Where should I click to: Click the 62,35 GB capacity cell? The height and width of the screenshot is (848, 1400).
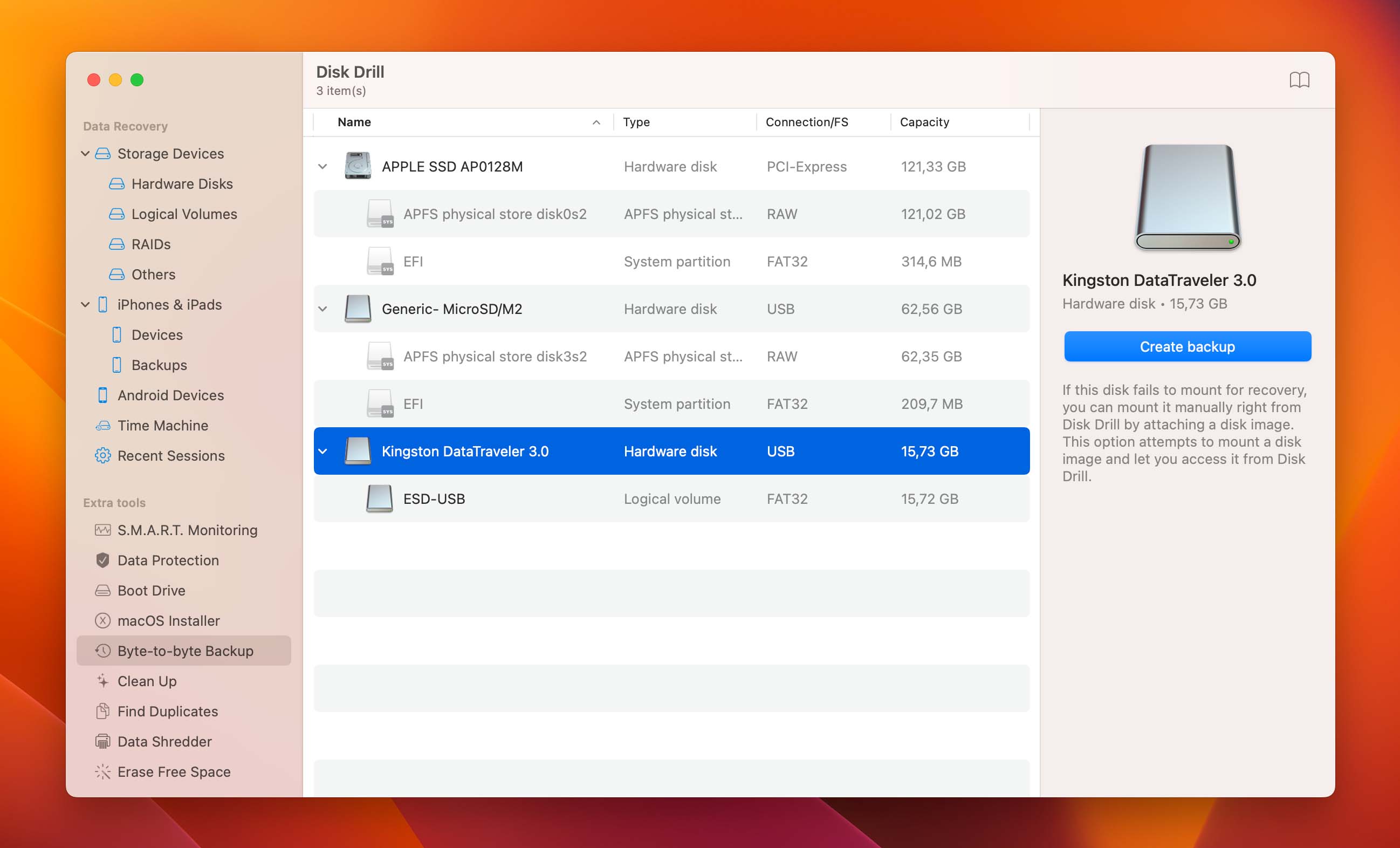931,357
